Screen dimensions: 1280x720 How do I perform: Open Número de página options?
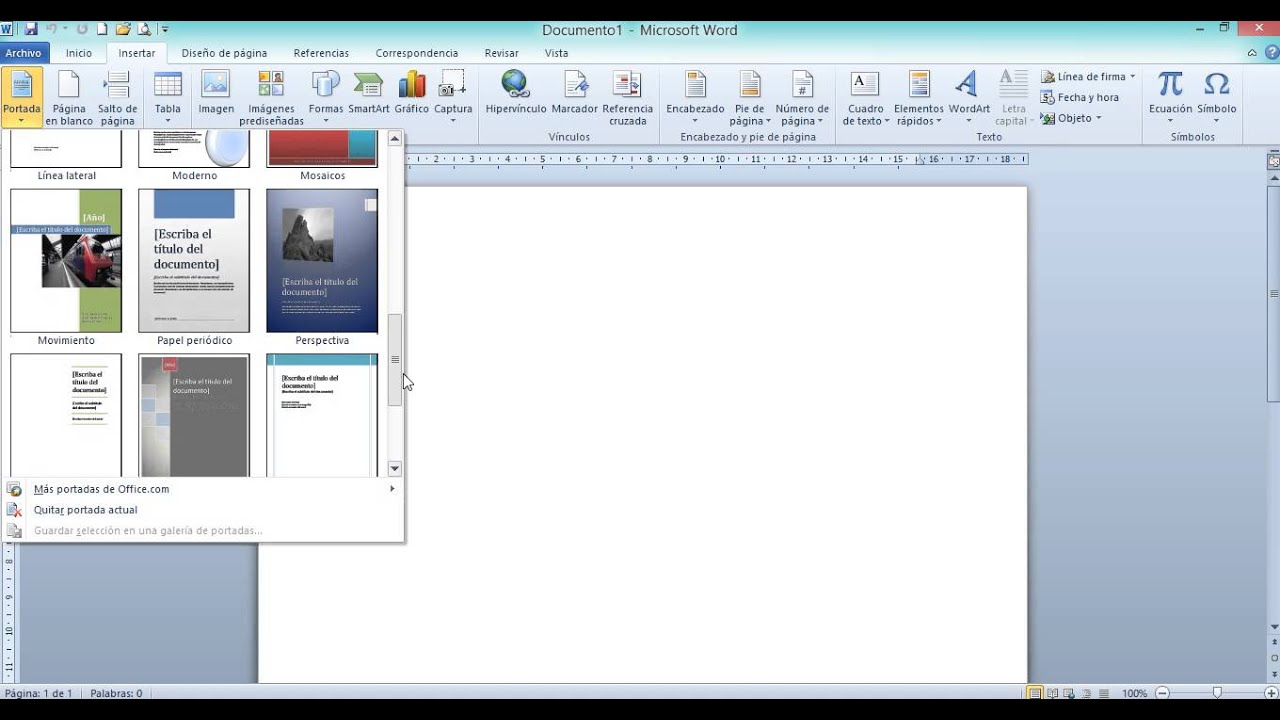point(802,99)
